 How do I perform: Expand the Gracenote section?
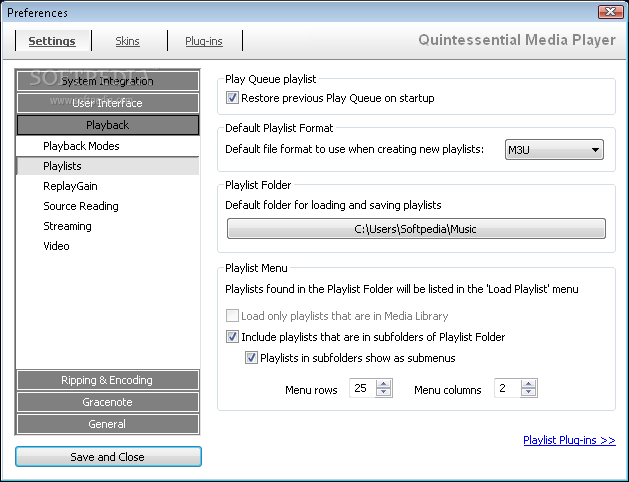(108, 402)
